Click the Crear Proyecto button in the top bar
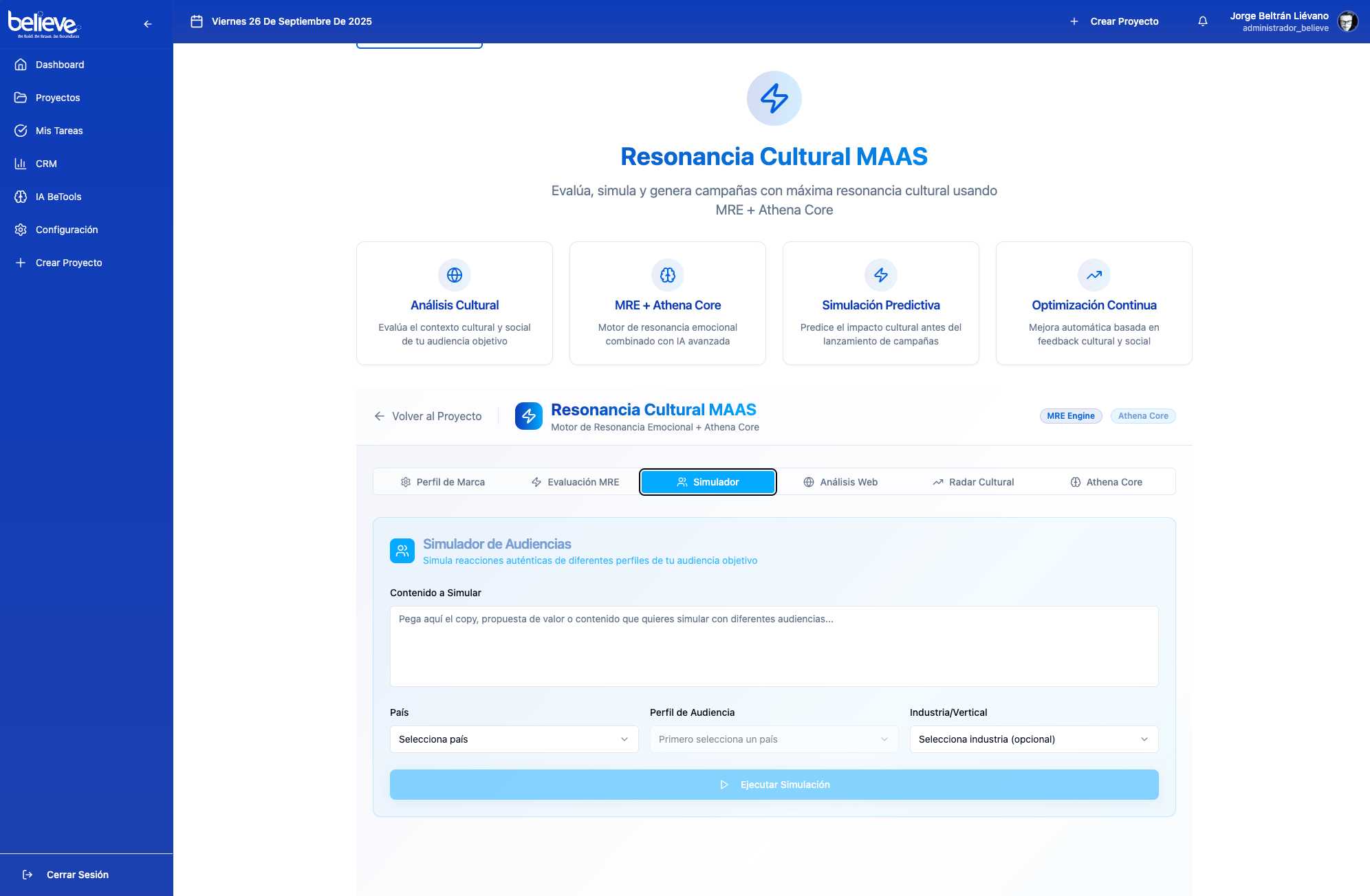The image size is (1370, 896). [x=1114, y=21]
